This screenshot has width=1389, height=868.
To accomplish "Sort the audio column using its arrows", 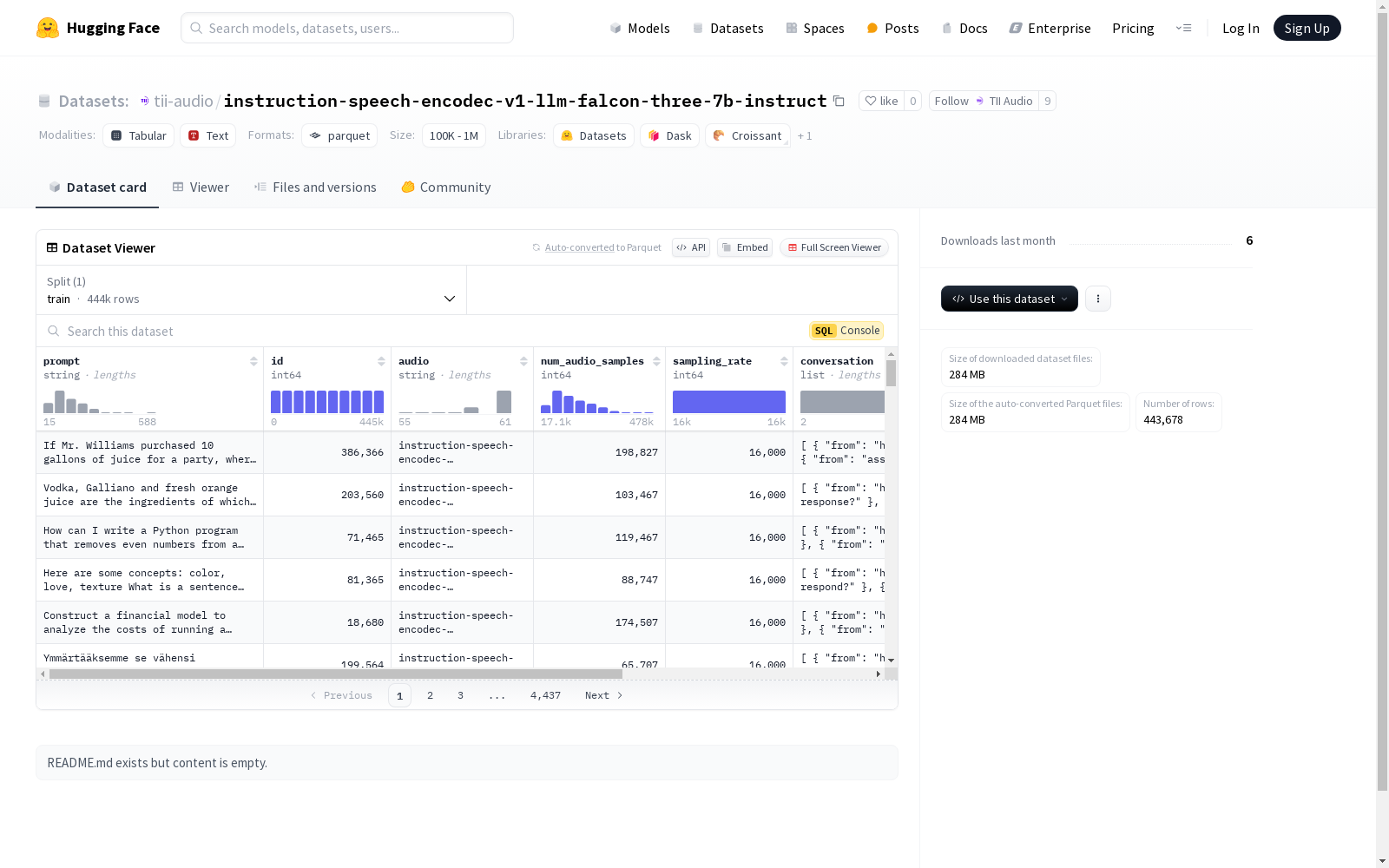I will pos(523,361).
